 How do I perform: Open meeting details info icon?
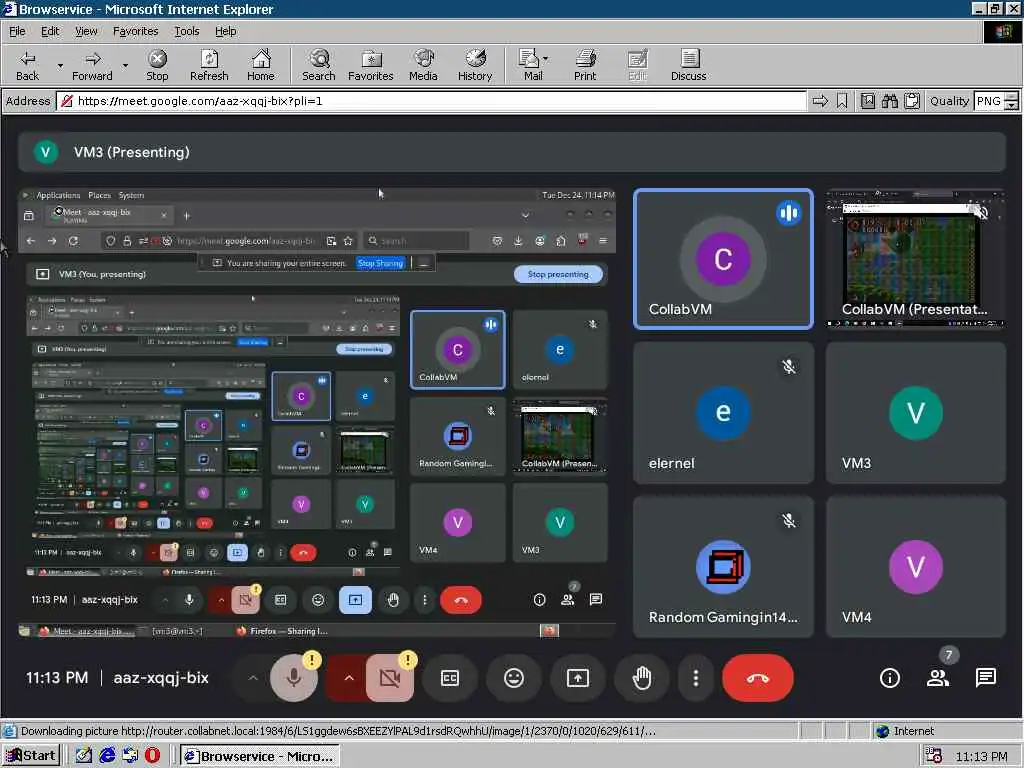(x=889, y=678)
